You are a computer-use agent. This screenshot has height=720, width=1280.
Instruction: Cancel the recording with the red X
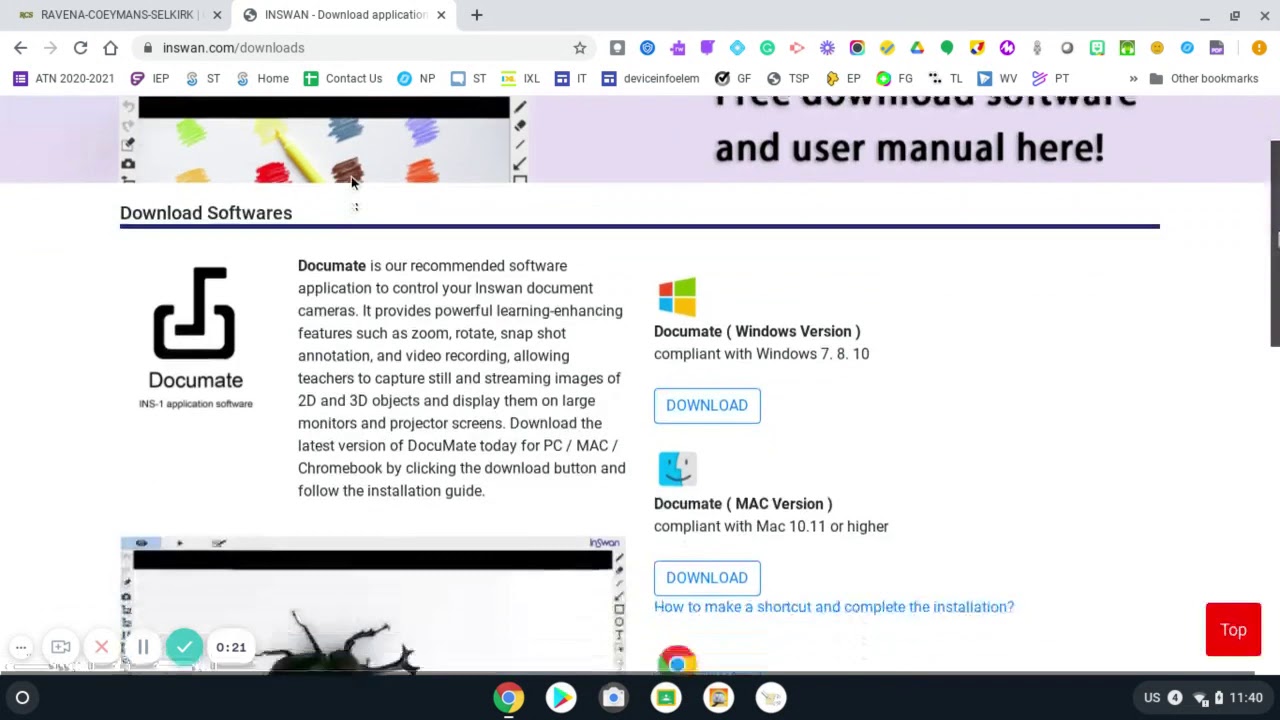click(101, 647)
